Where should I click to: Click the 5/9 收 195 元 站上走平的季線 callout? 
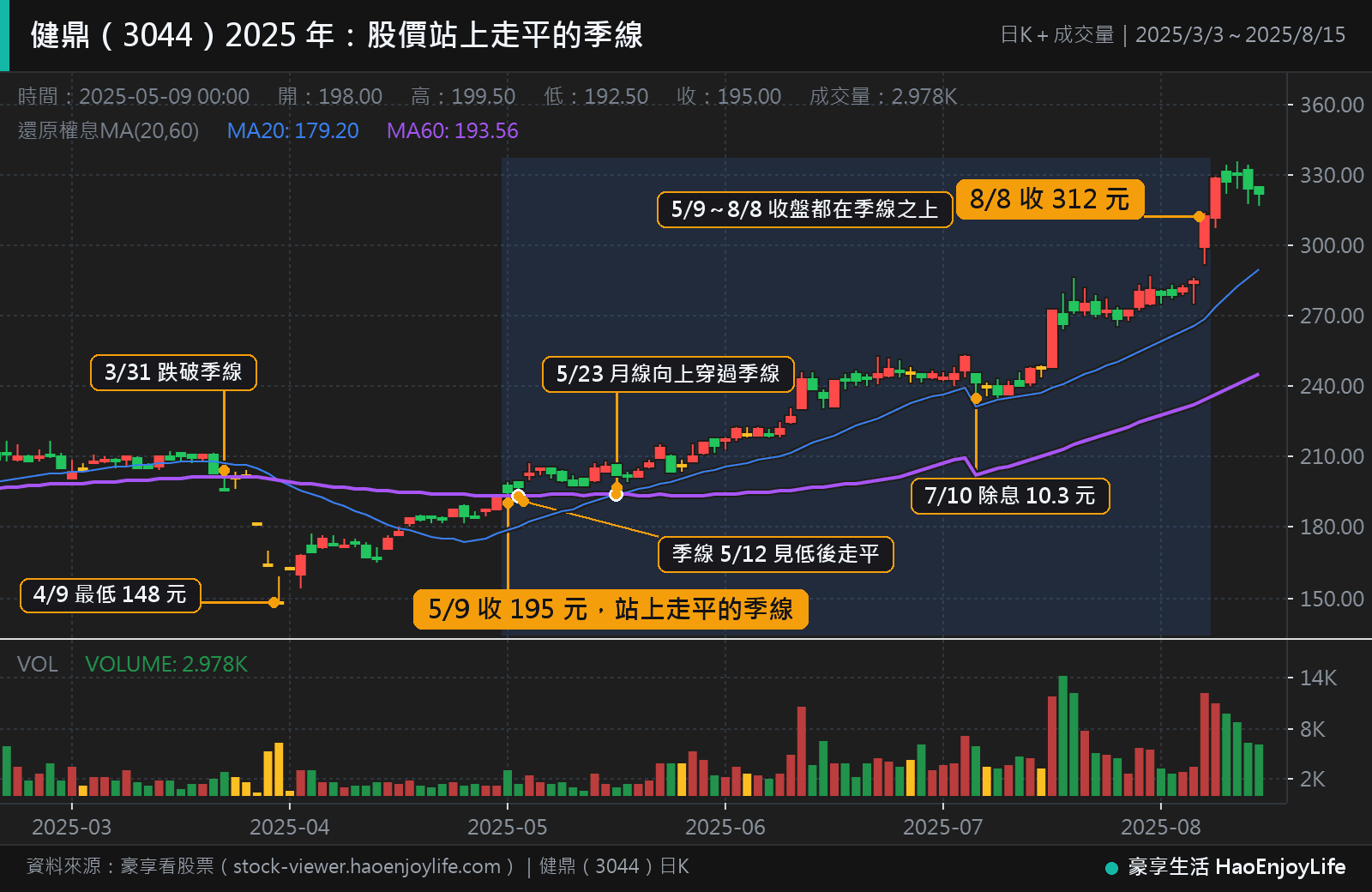tap(611, 609)
